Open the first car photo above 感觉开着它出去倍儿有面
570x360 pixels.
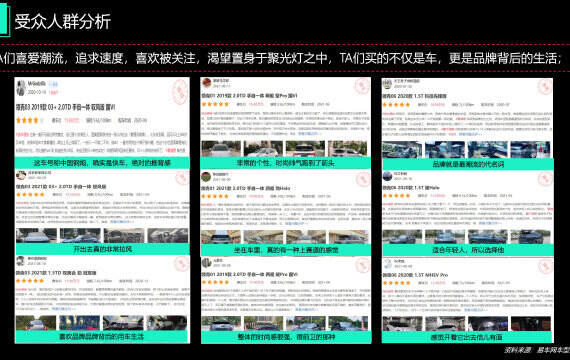(x=402, y=324)
